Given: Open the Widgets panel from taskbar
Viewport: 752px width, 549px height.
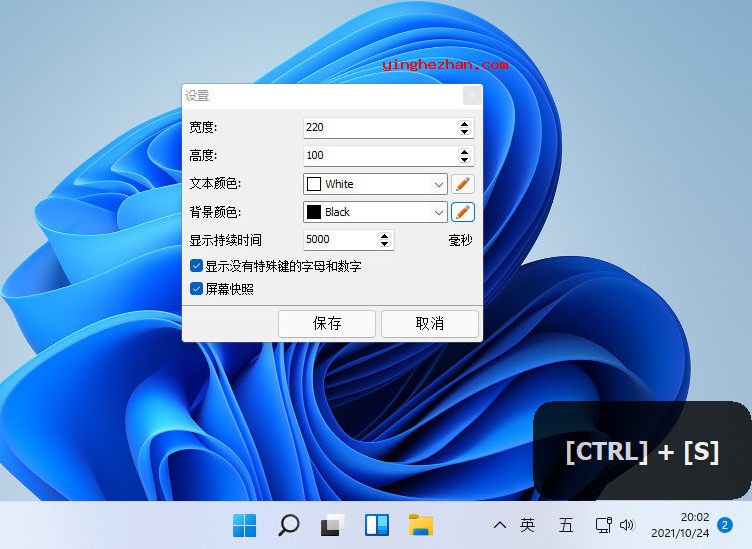Looking at the screenshot, I should (x=377, y=526).
